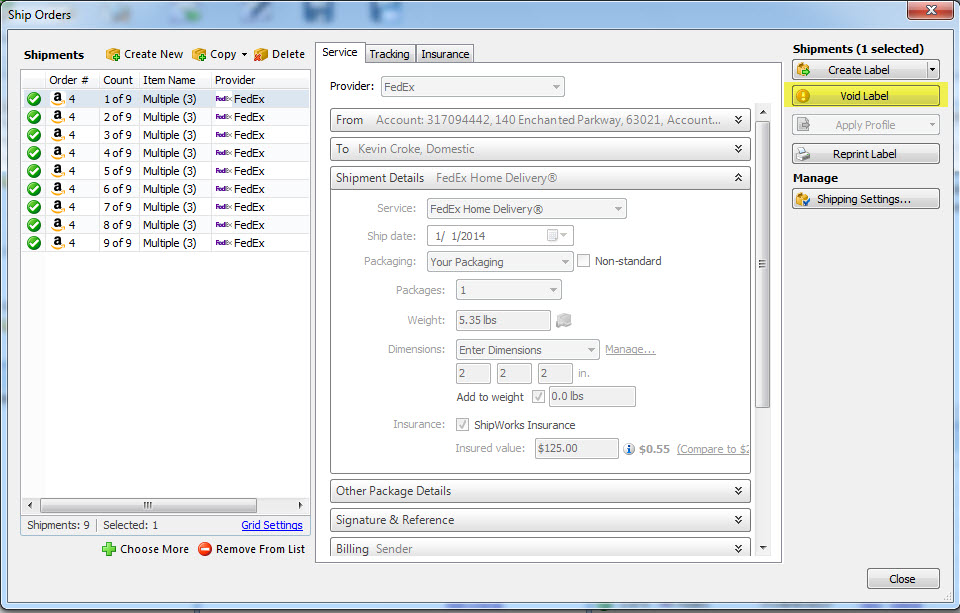Click the Void Label button
960x613 pixels.
coord(866,96)
